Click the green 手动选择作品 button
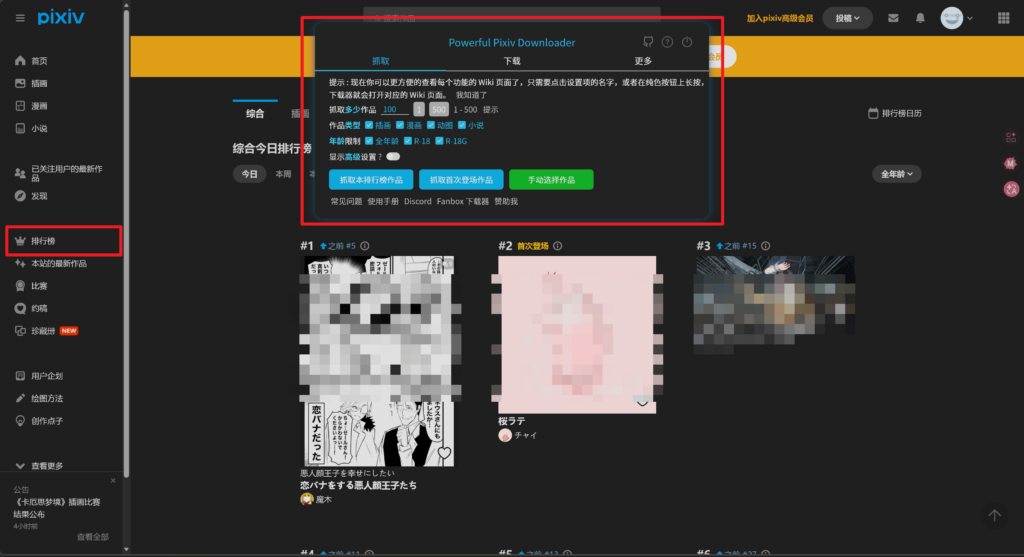The image size is (1024, 557). (x=551, y=180)
